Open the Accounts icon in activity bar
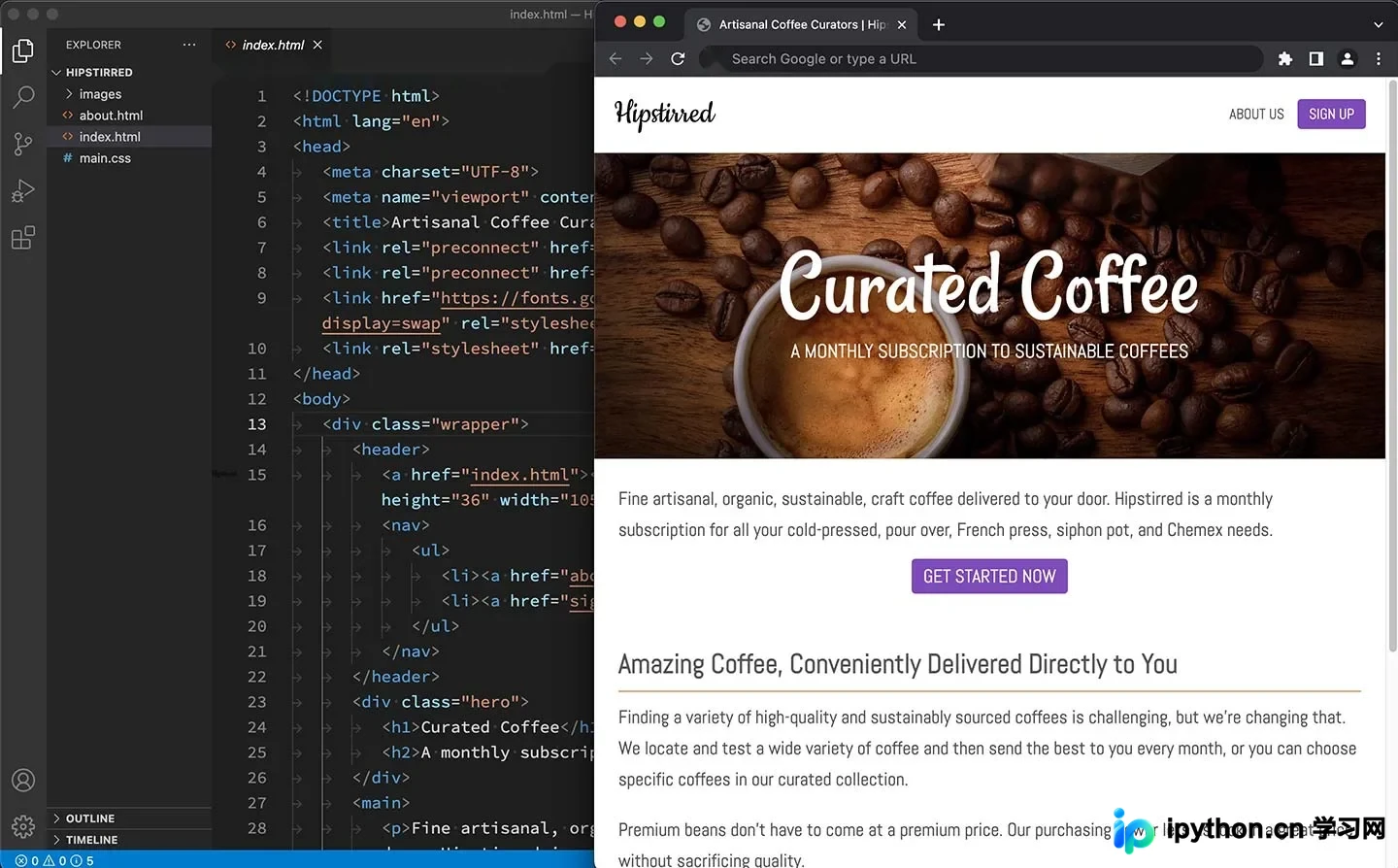This screenshot has width=1398, height=868. pos(23,781)
